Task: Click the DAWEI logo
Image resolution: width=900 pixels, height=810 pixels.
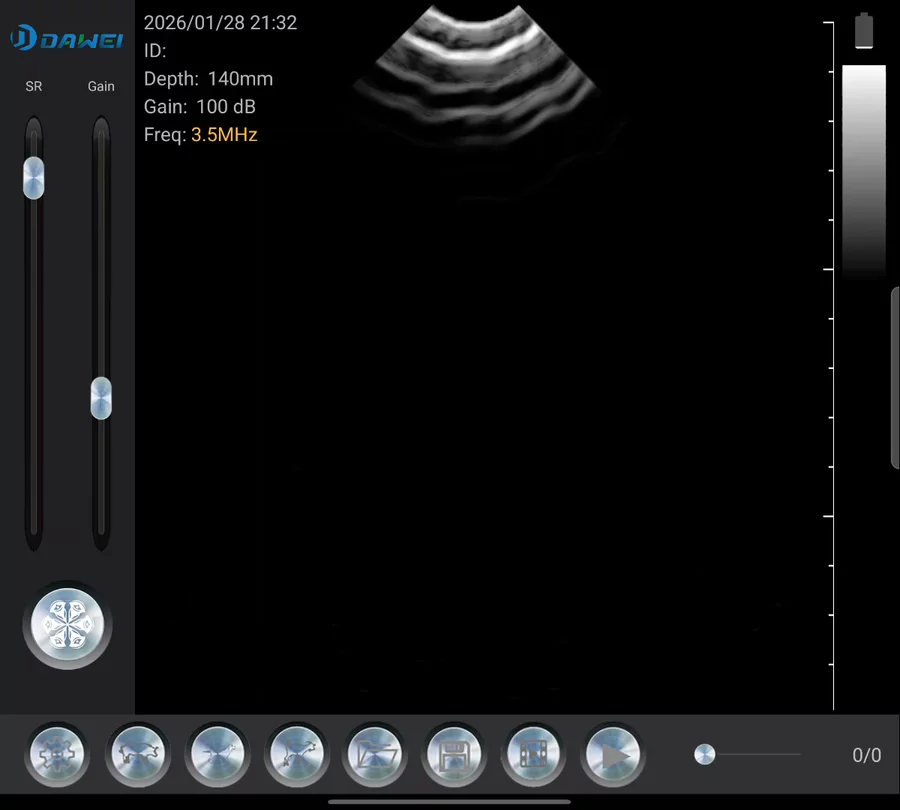Action: [67, 39]
